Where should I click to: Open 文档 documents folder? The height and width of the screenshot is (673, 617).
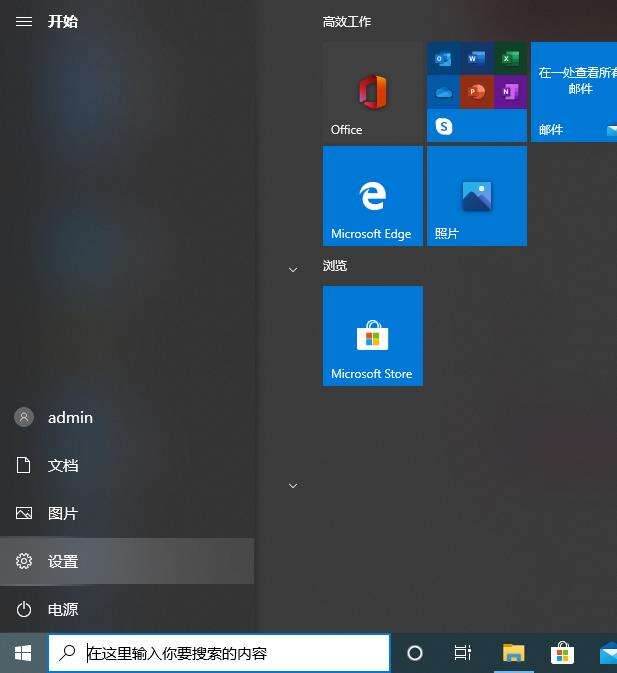tap(127, 465)
